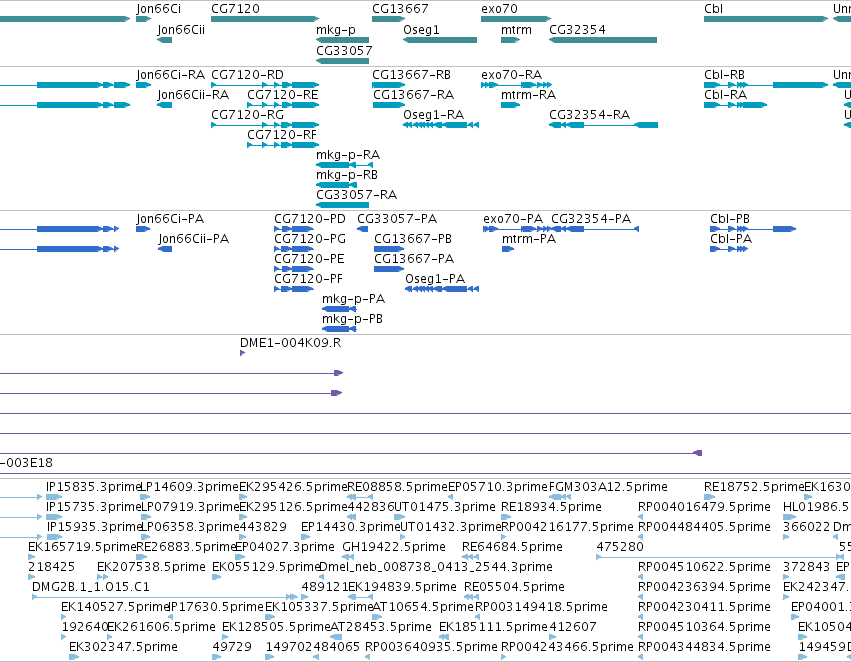The height and width of the screenshot is (662, 851).
Task: Click EST label RP004016479.5prime
Action: tap(704, 507)
